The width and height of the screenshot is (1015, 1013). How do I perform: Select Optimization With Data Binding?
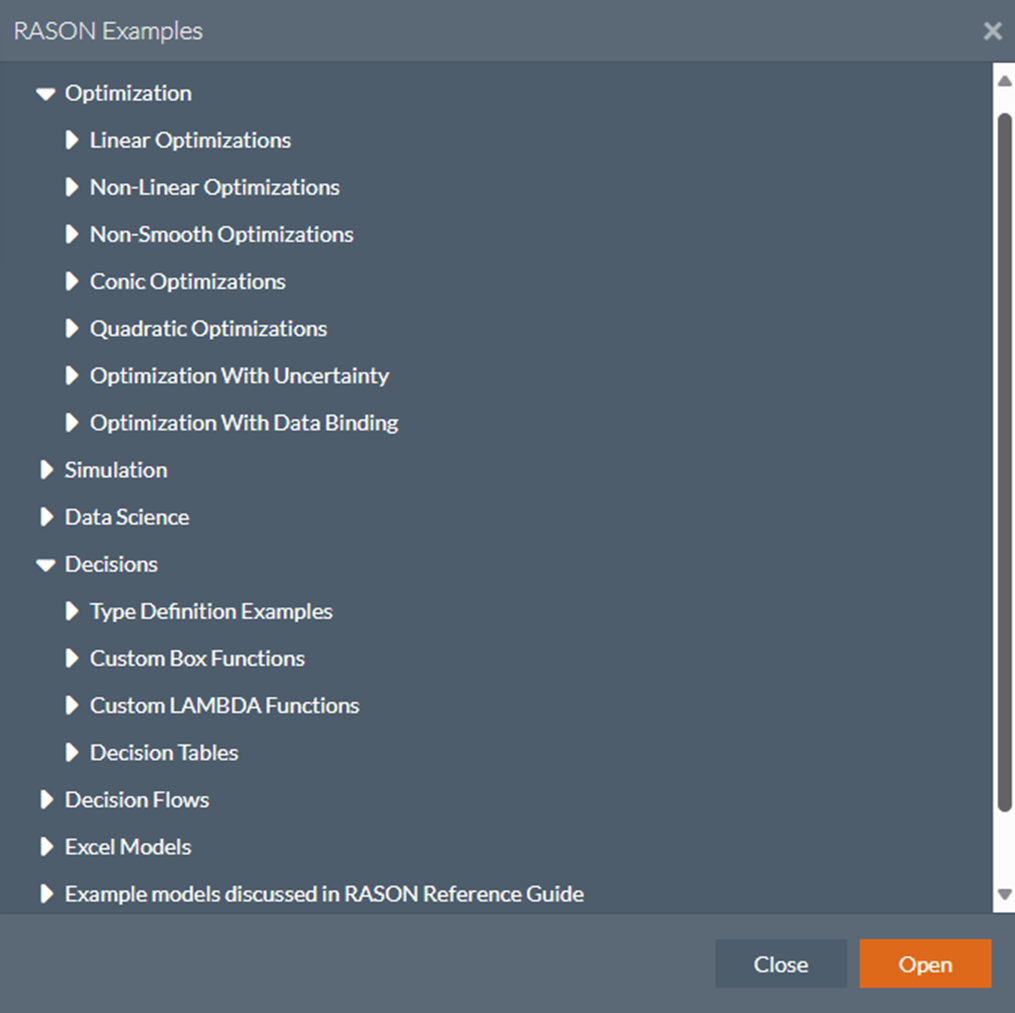point(244,423)
